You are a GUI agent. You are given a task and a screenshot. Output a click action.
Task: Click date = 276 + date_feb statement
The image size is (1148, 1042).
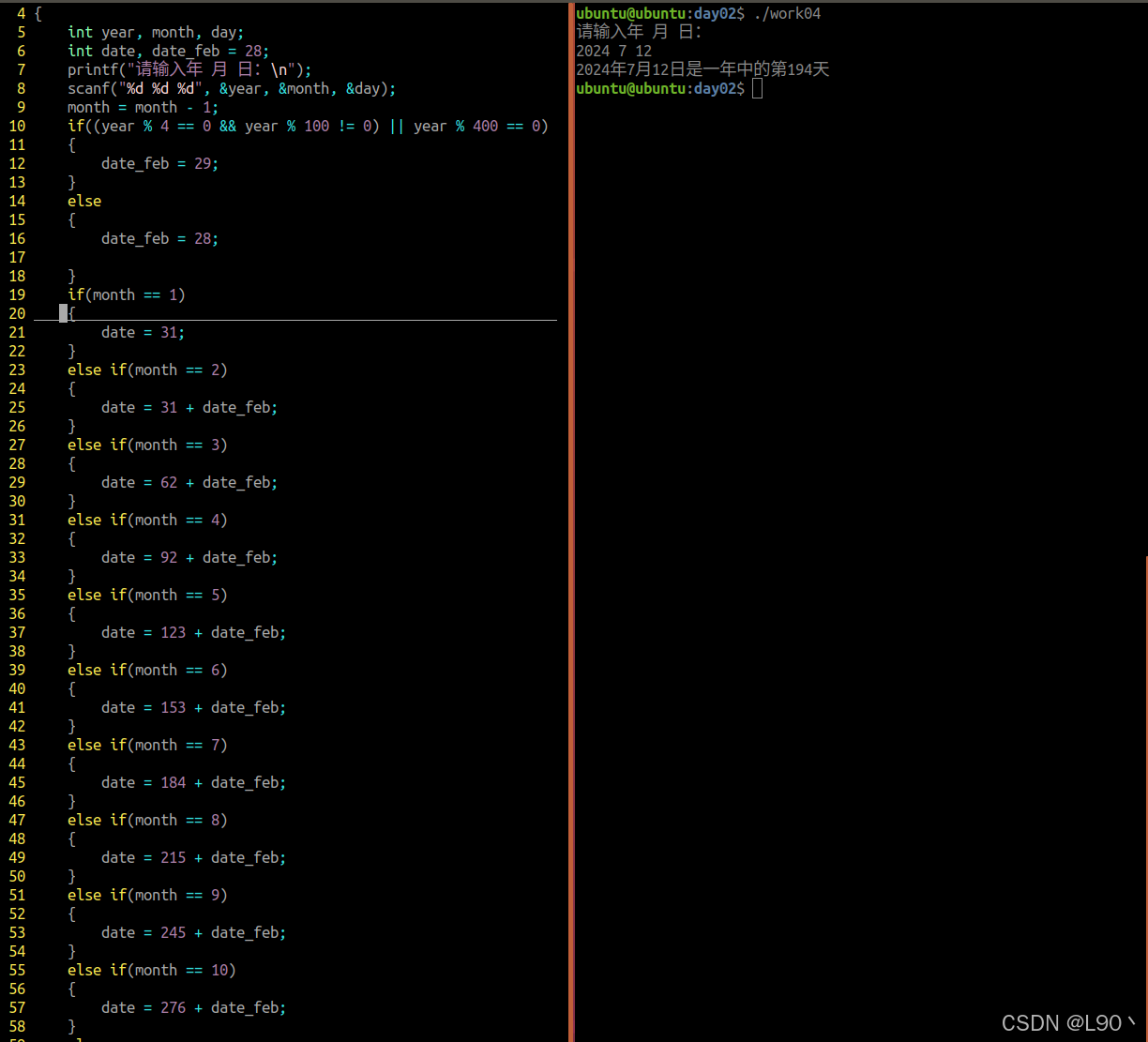coord(193,1007)
